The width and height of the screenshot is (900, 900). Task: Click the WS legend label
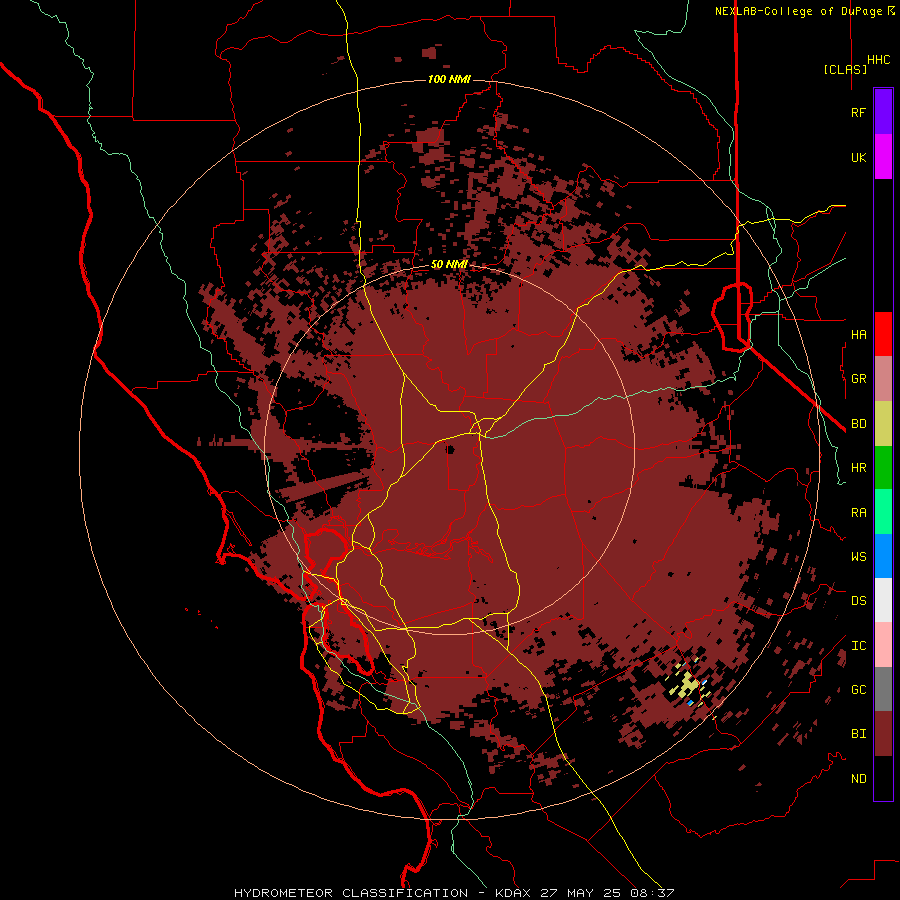[858, 557]
